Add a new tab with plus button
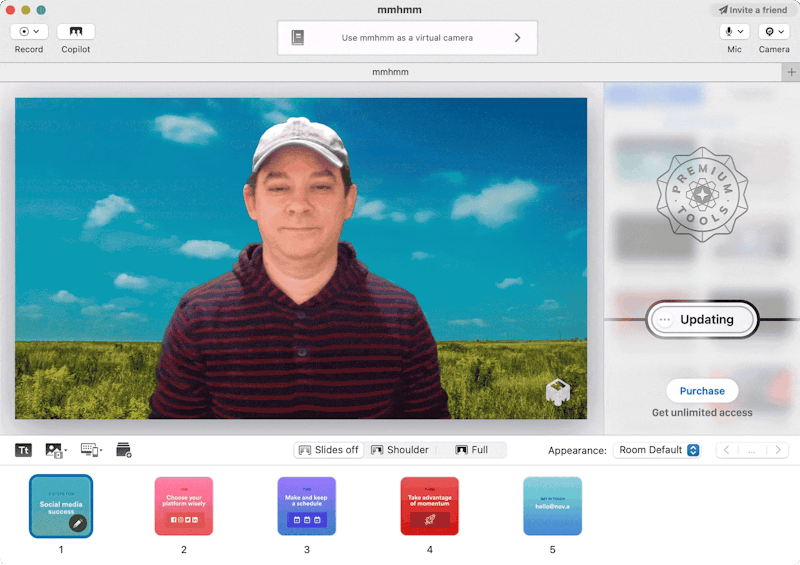800x565 pixels. pyautogui.click(x=791, y=72)
